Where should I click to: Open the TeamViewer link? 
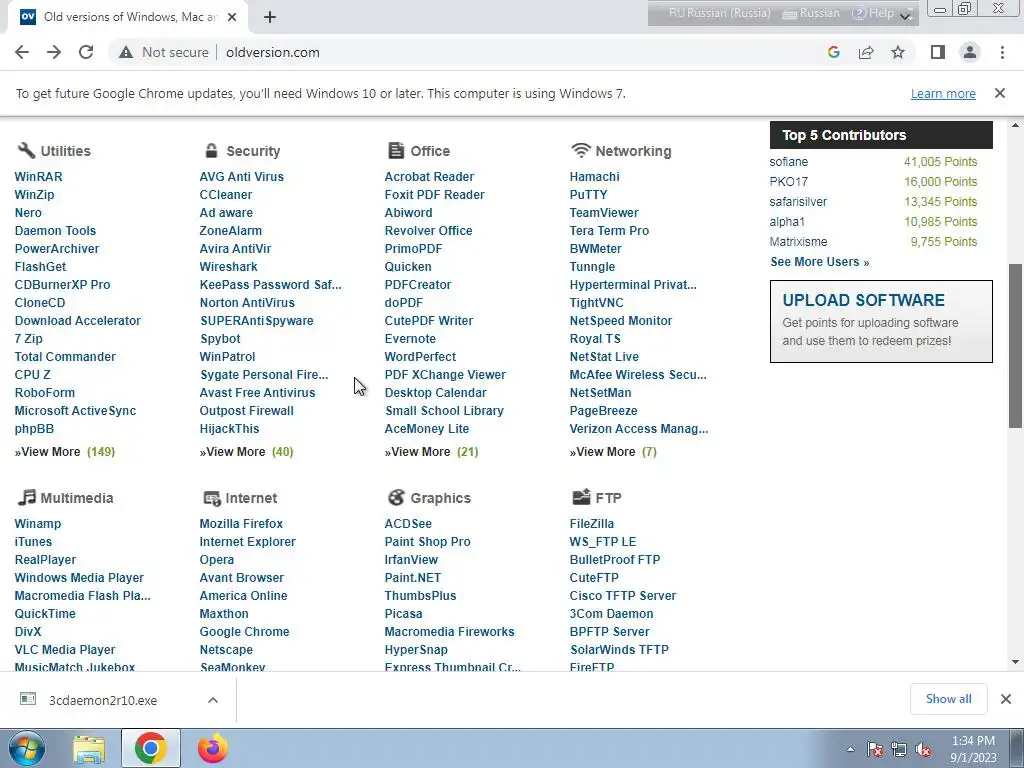tap(604, 212)
